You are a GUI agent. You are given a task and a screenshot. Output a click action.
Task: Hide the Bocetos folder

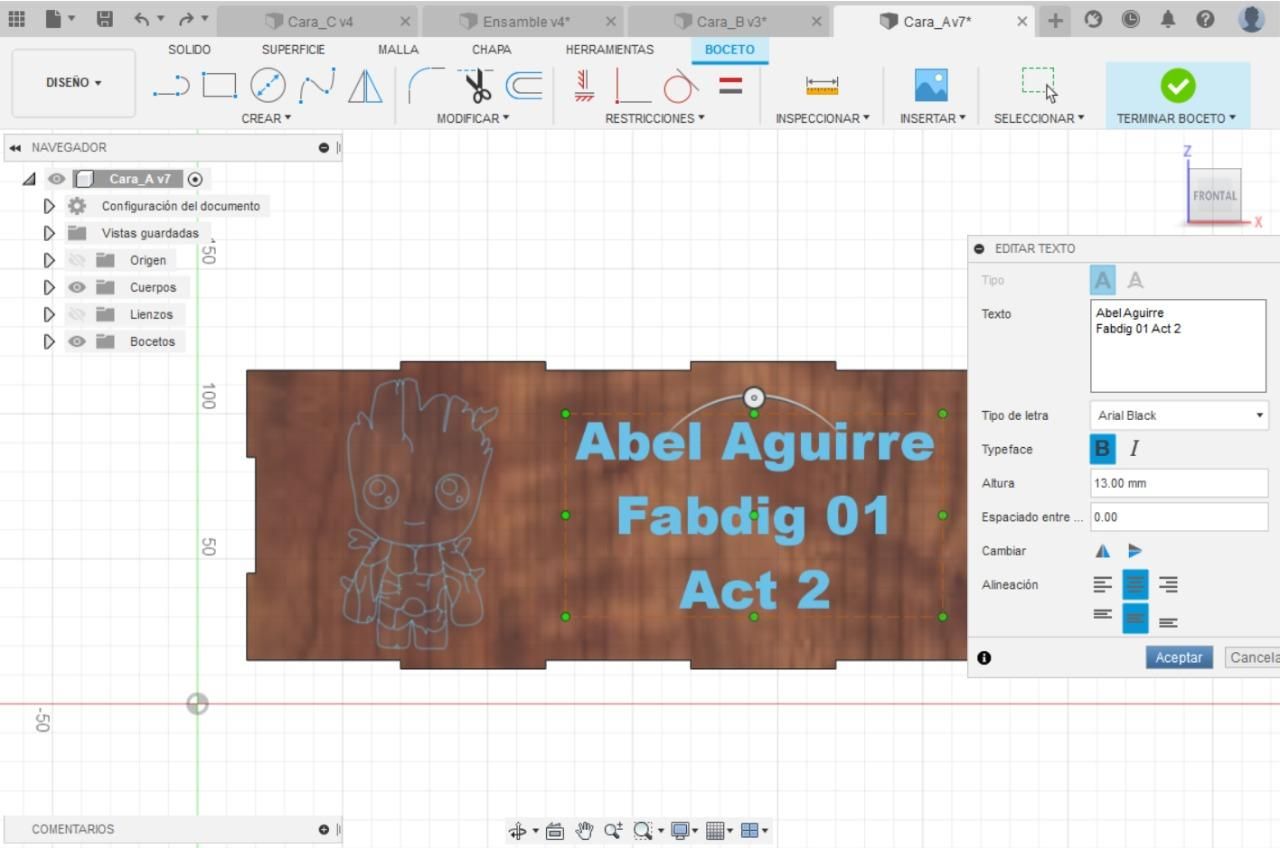click(x=77, y=341)
